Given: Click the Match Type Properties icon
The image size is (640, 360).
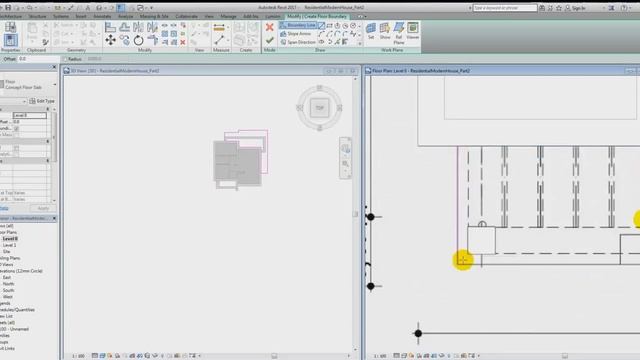Looking at the screenshot, I should (x=45, y=42).
